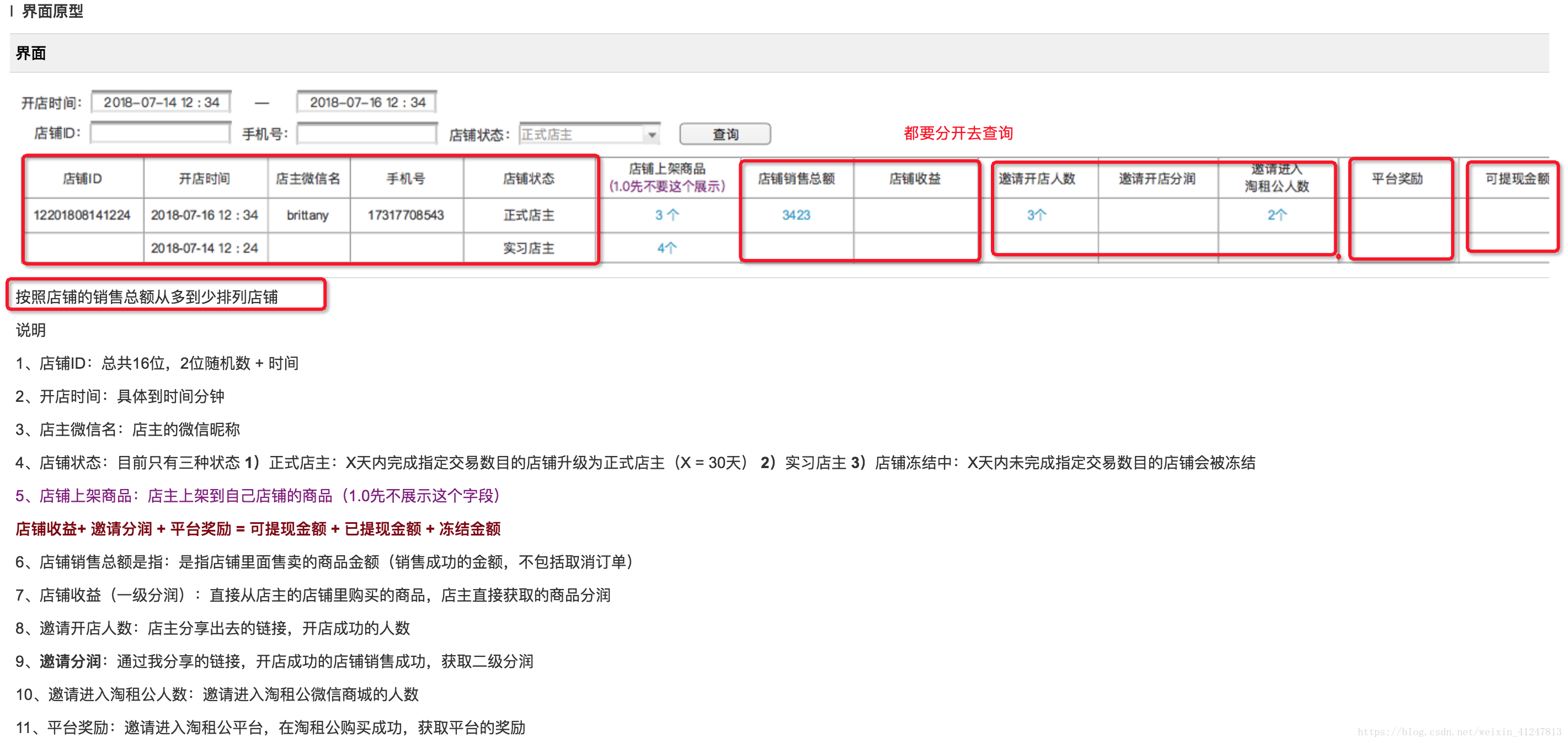Focus the start 开店时间 date field
The image size is (1568, 743).
click(161, 102)
